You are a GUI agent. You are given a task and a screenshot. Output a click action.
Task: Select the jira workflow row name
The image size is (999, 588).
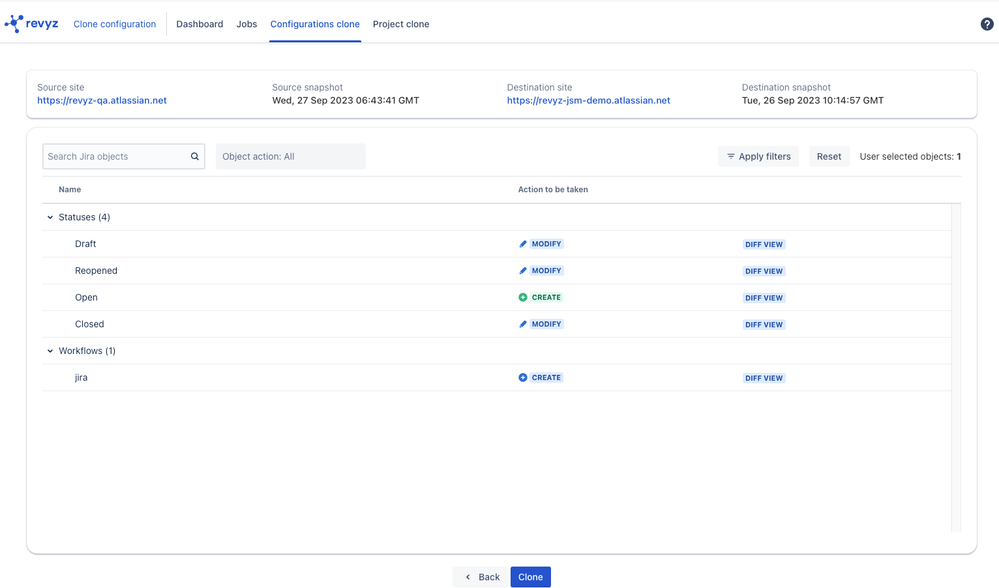[81, 378]
